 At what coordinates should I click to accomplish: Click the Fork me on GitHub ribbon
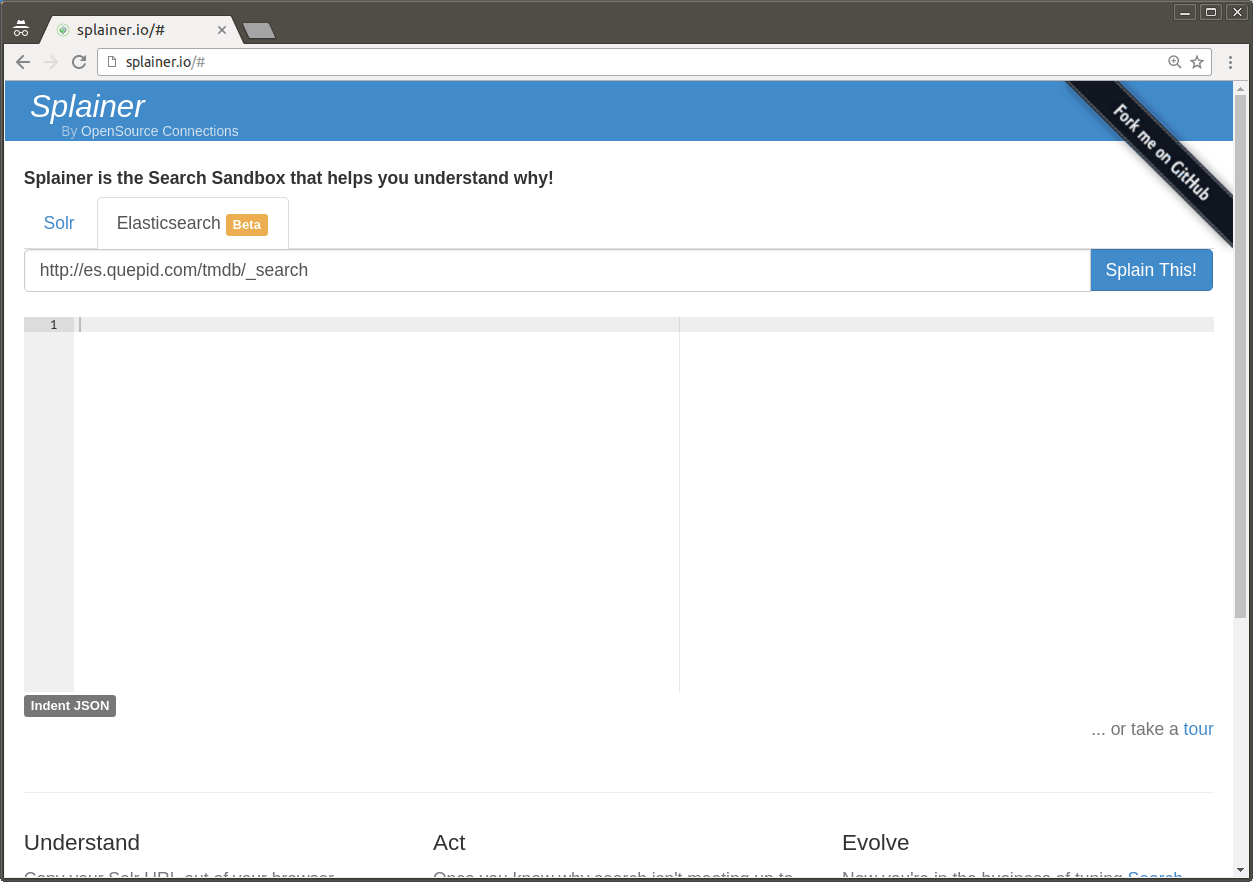point(1160,154)
